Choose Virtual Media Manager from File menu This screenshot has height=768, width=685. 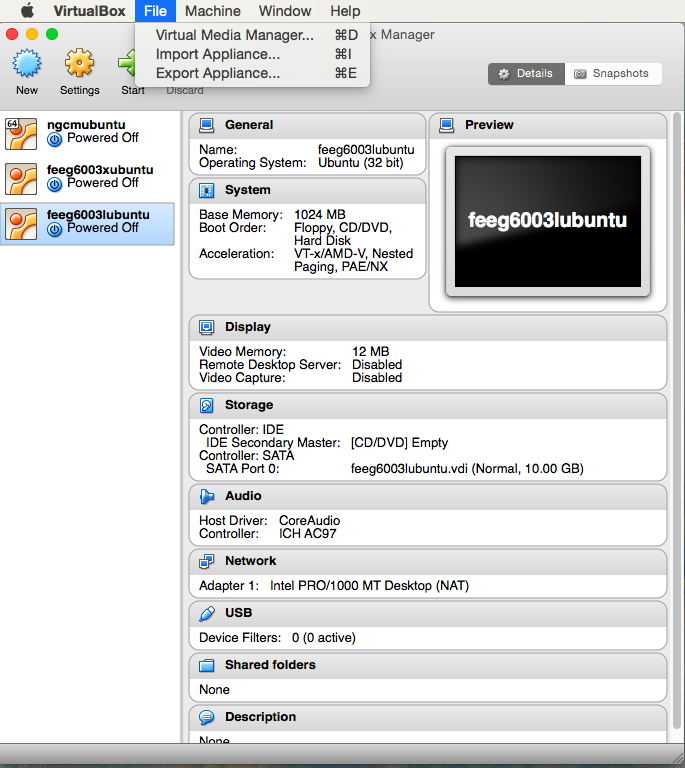coord(252,35)
